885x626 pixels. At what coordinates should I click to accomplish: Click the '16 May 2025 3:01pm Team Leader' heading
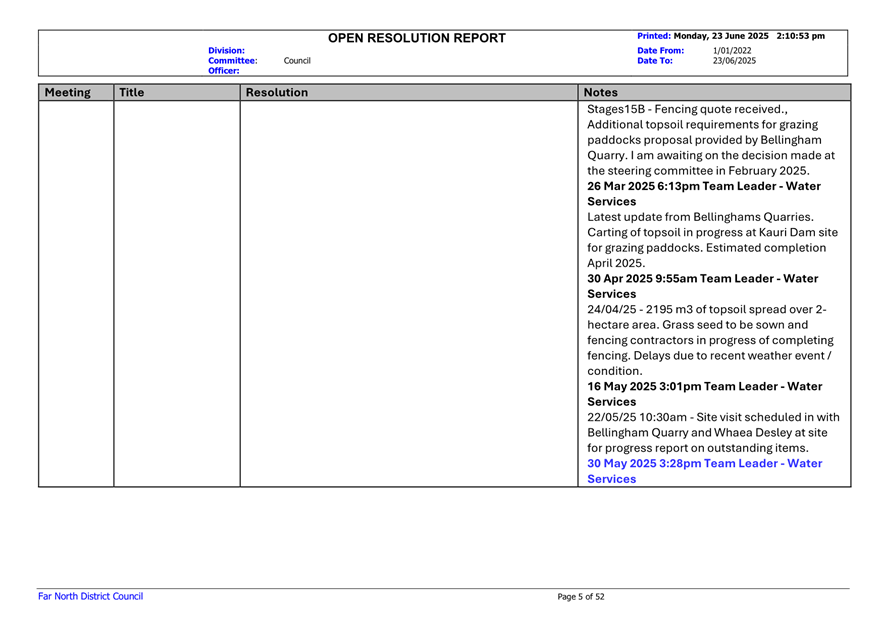(705, 394)
